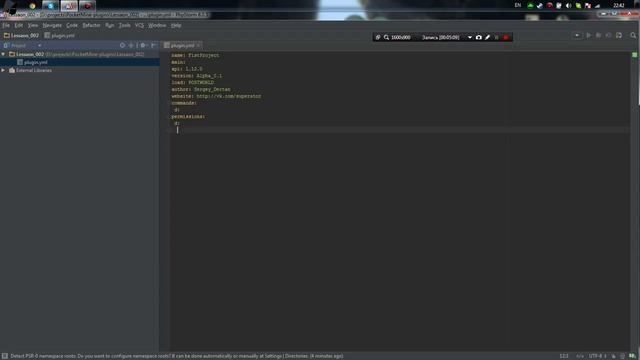Change line separator in status bar
The width and height of the screenshot is (640, 360).
(x=580, y=356)
